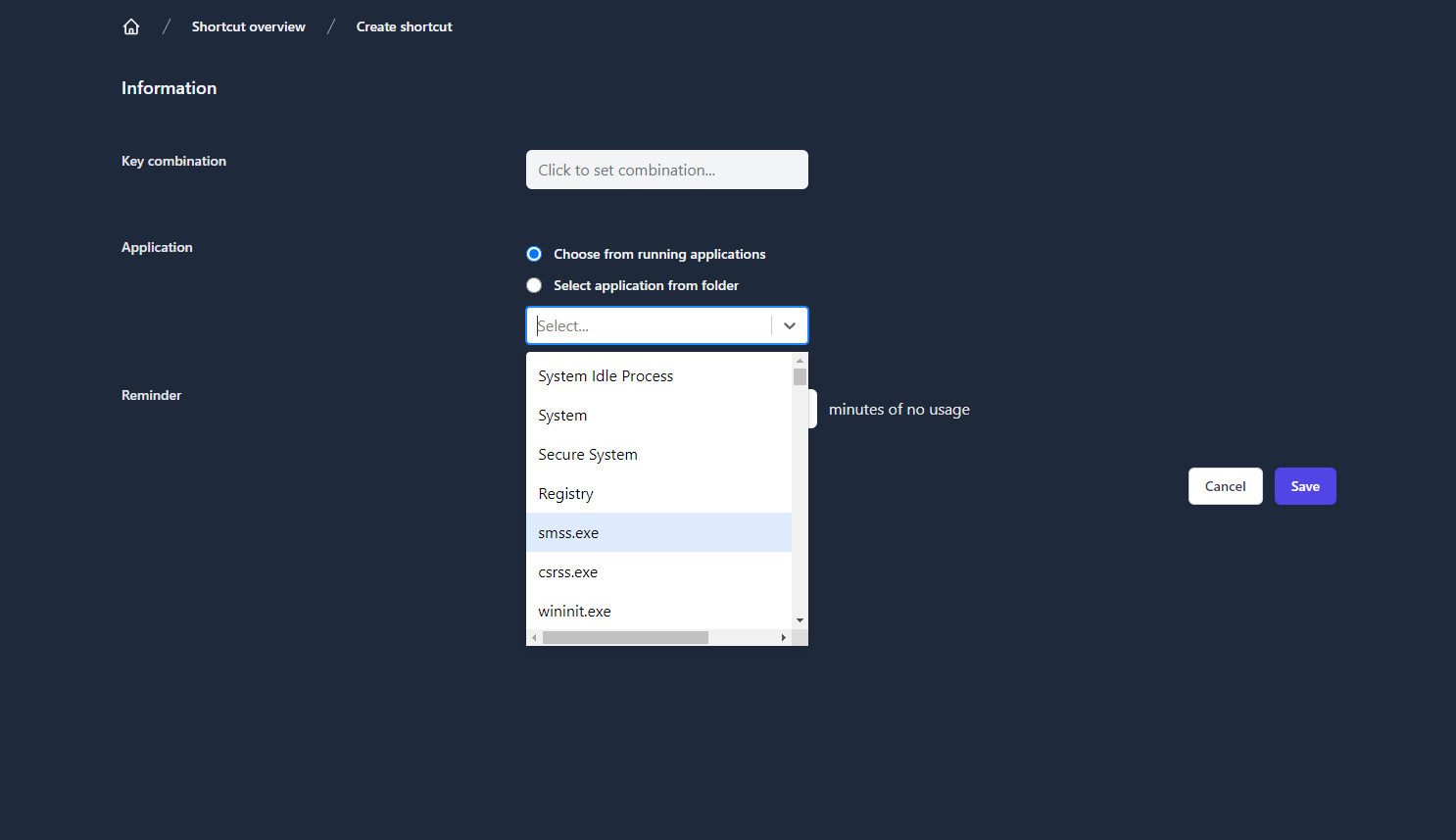Click the list's scroll up arrow

pos(800,361)
